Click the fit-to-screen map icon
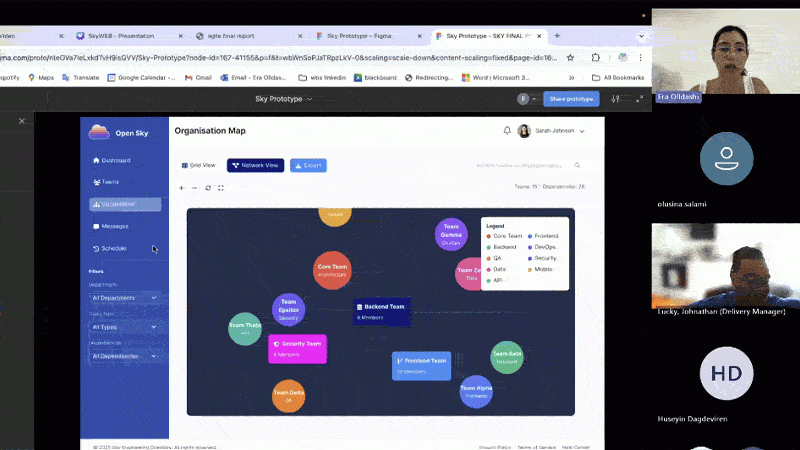800x450 pixels. pyautogui.click(x=221, y=188)
